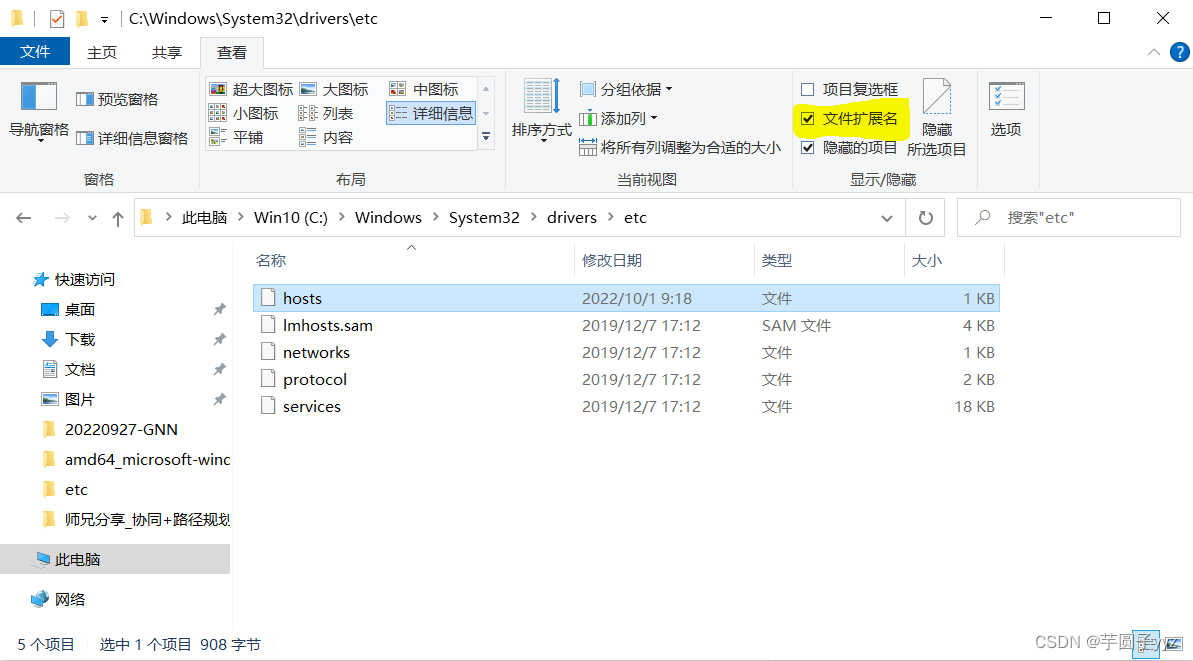Open the File (文件) tab
The height and width of the screenshot is (661, 1193).
click(35, 52)
